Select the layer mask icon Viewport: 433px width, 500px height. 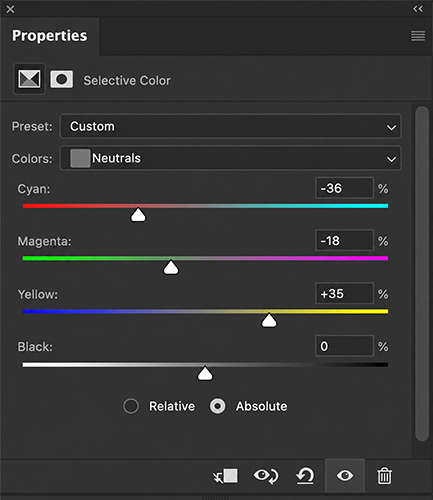[x=62, y=79]
